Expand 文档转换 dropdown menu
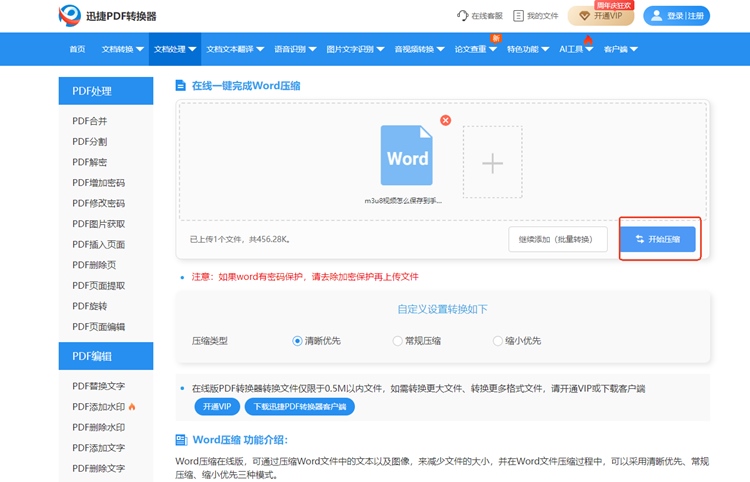 coord(122,49)
